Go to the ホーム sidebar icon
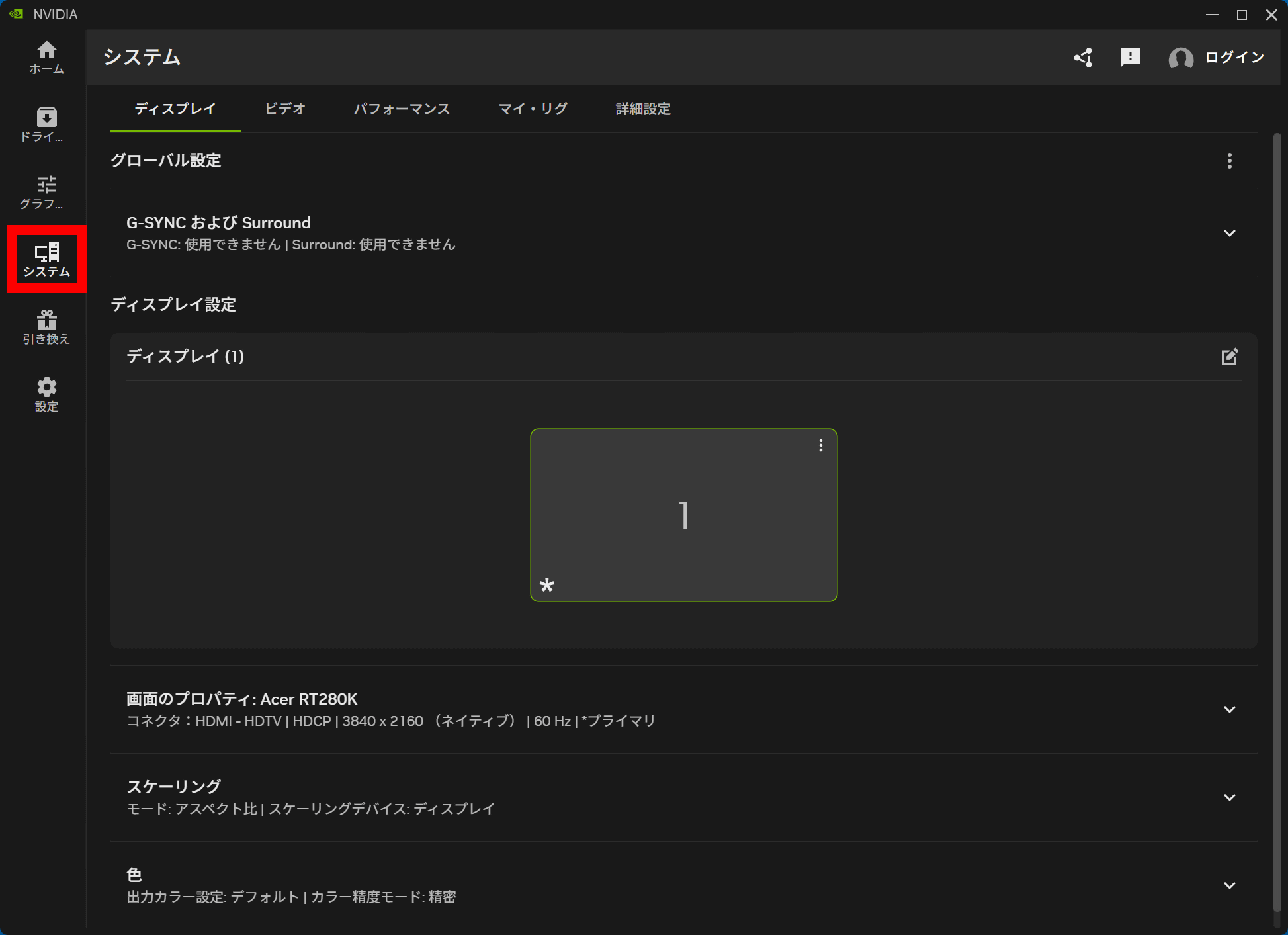This screenshot has width=1288, height=935. point(46,58)
